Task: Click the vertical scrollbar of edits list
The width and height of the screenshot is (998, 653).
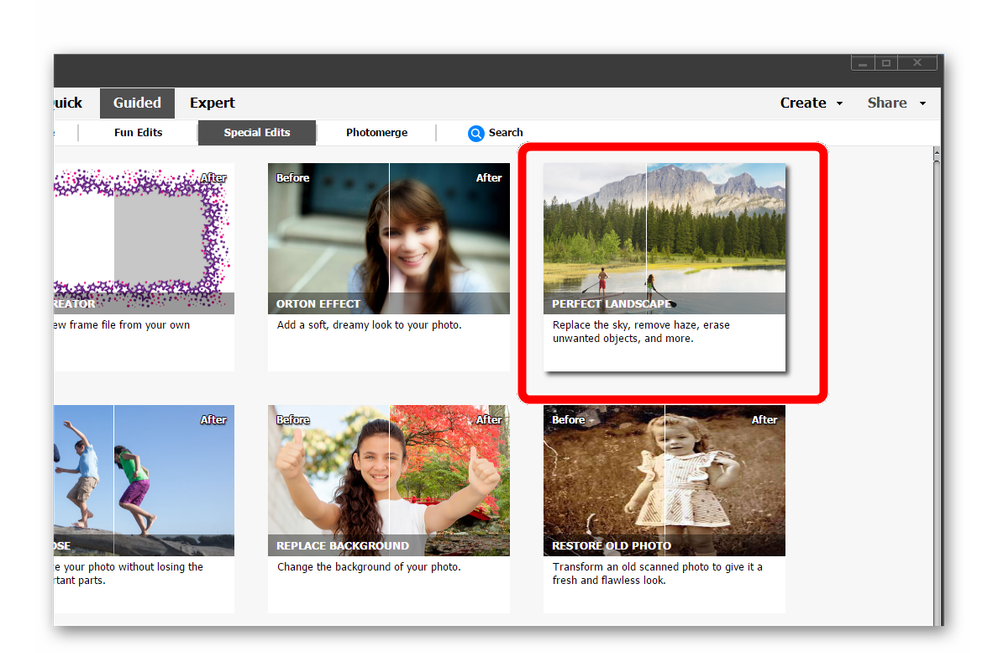Action: [936, 386]
